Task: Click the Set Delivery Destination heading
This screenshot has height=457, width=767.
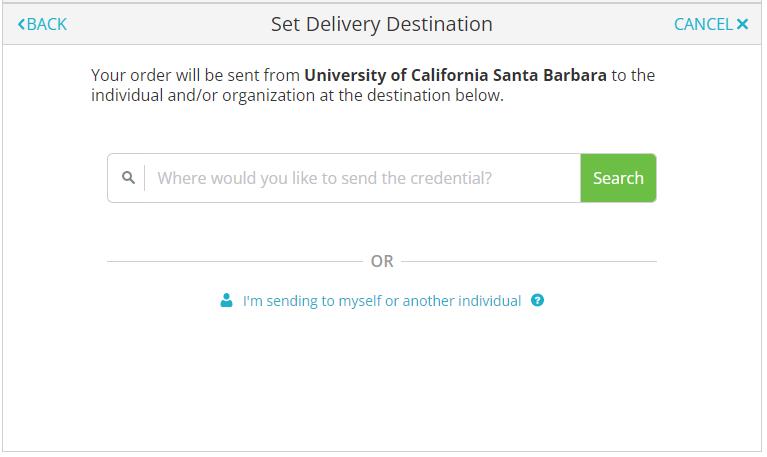Action: (x=382, y=24)
